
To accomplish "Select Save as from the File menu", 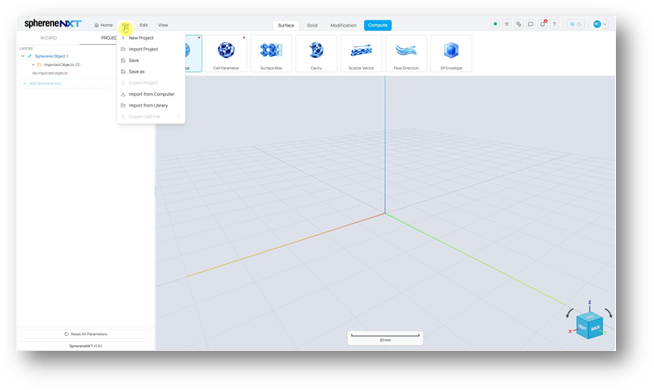I will pyautogui.click(x=151, y=72).
